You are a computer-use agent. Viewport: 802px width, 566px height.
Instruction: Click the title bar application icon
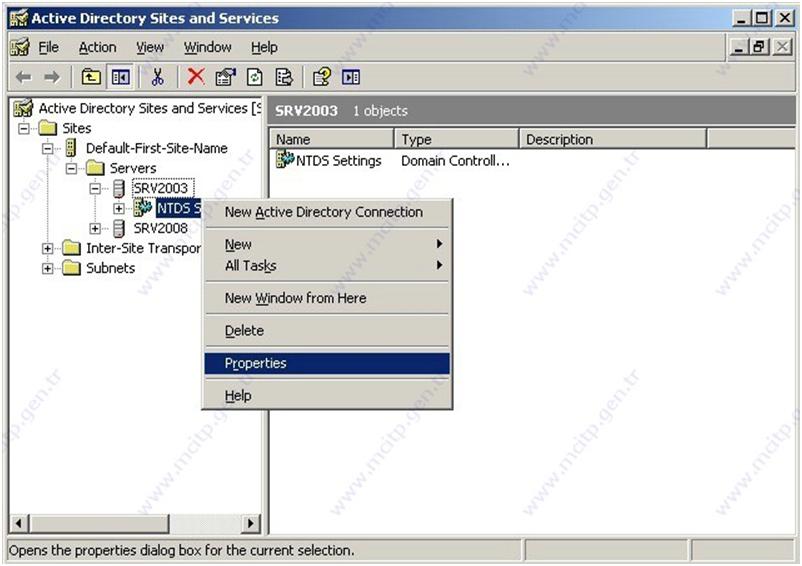click(x=19, y=18)
